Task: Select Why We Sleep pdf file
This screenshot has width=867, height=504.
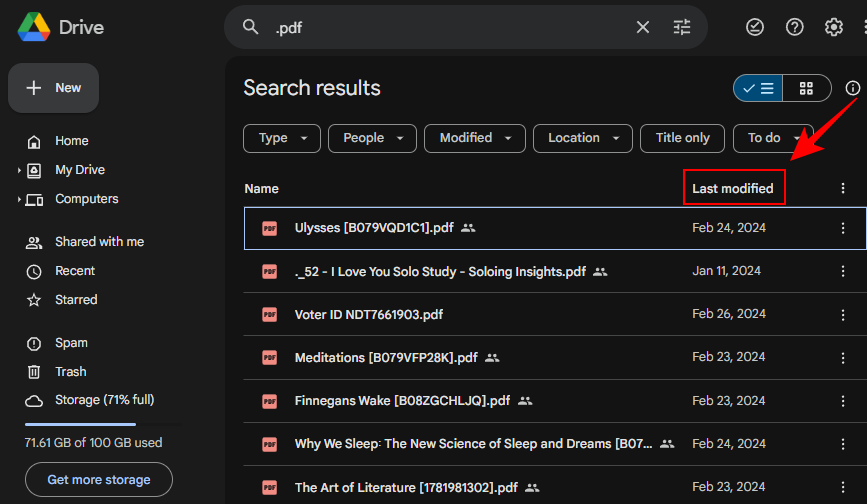Action: click(x=473, y=444)
